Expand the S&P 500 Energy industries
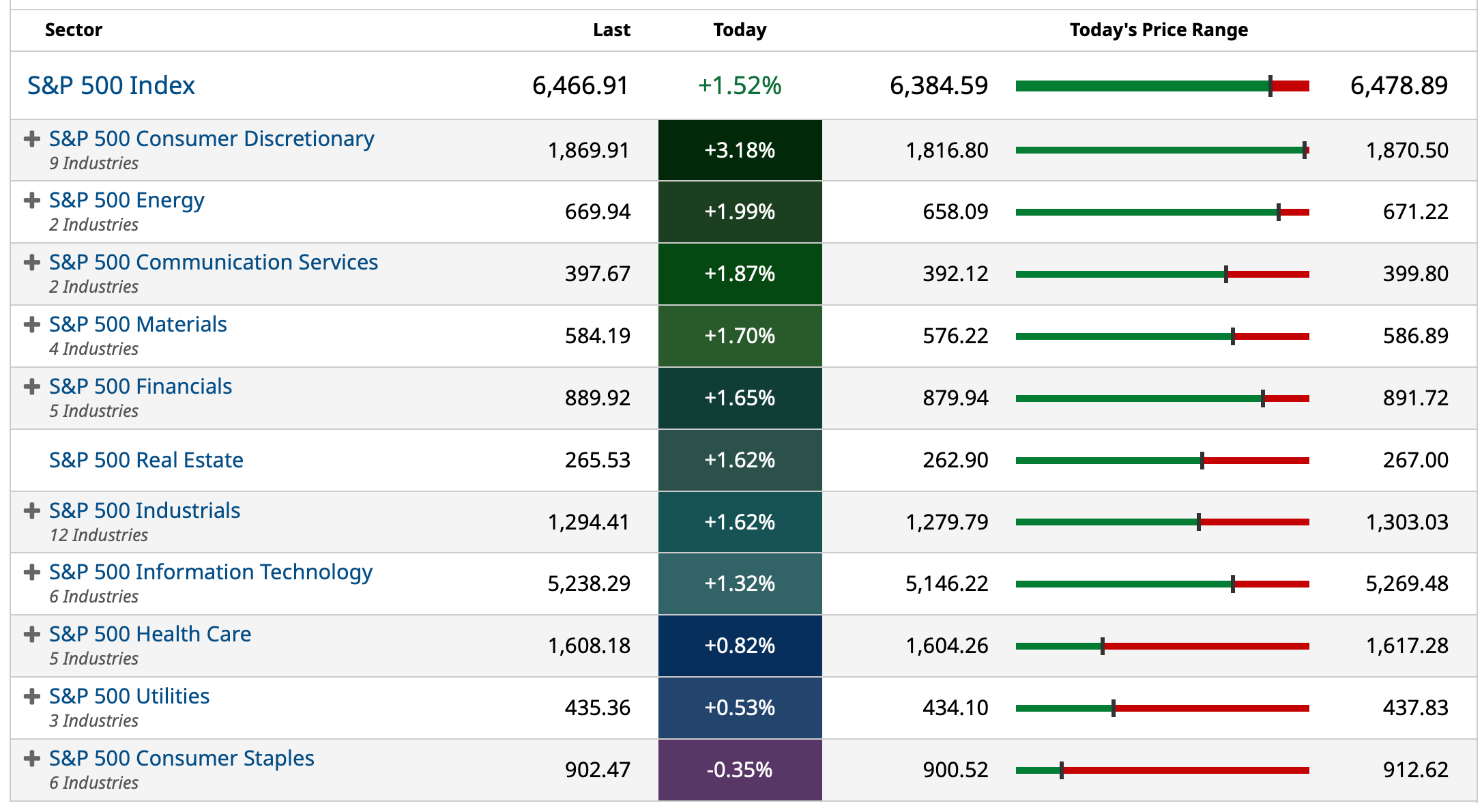Screen dimensions: 1482x812 click(31, 201)
